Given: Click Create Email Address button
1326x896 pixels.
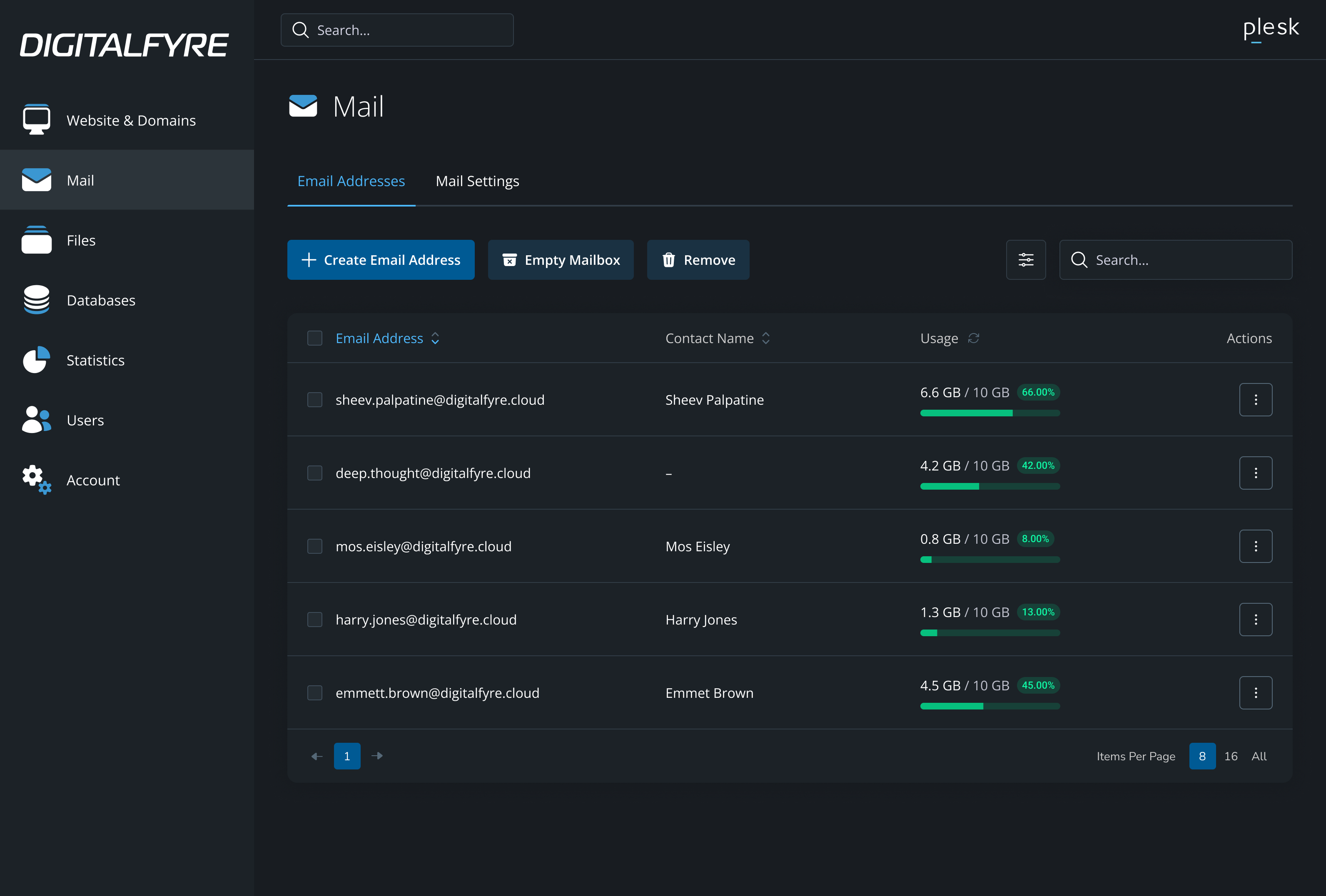Looking at the screenshot, I should tap(381, 260).
